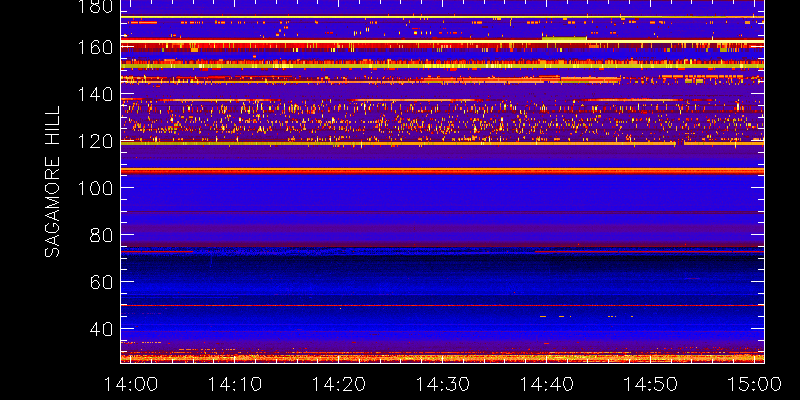
Task: Click the 160 frequency axis label
Action: coord(95,47)
